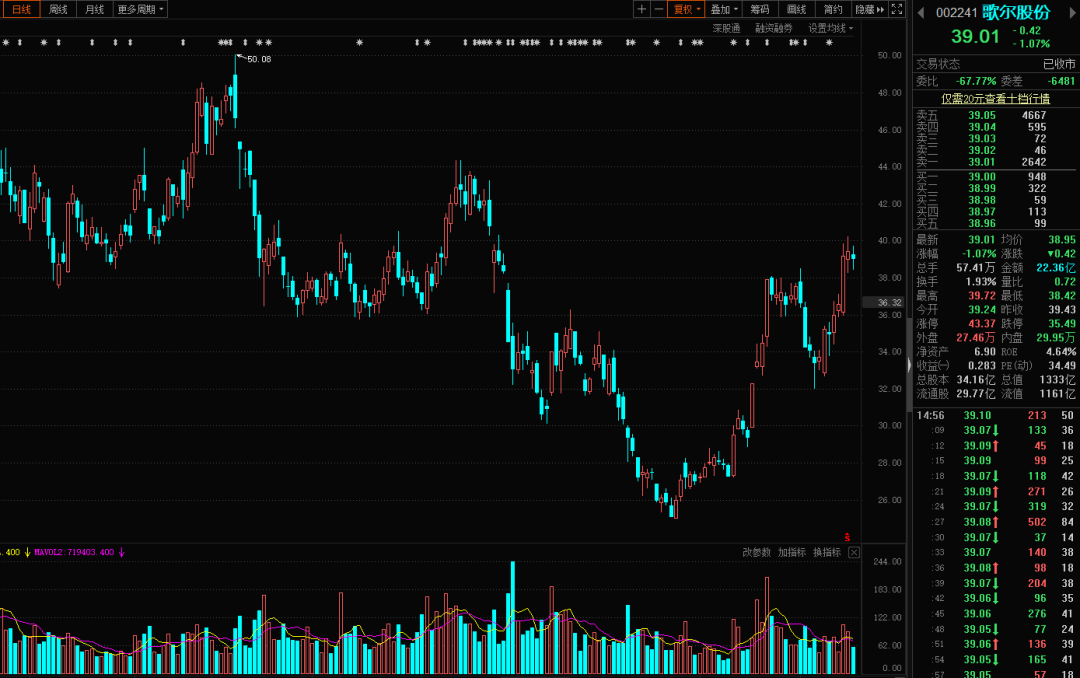
Task: Open 仅需20元查看十档行情 promotion link
Action: click(995, 99)
